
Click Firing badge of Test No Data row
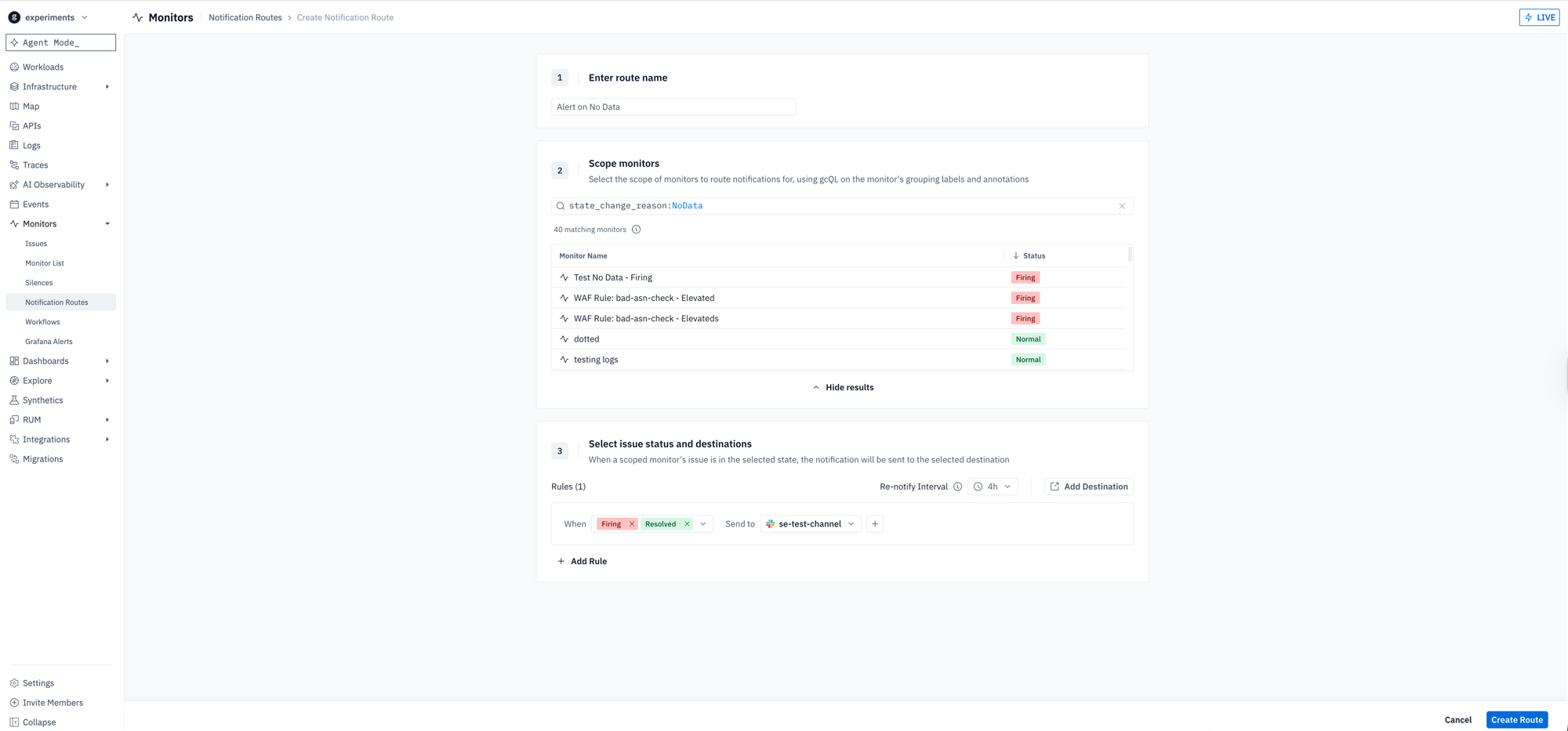[1025, 277]
